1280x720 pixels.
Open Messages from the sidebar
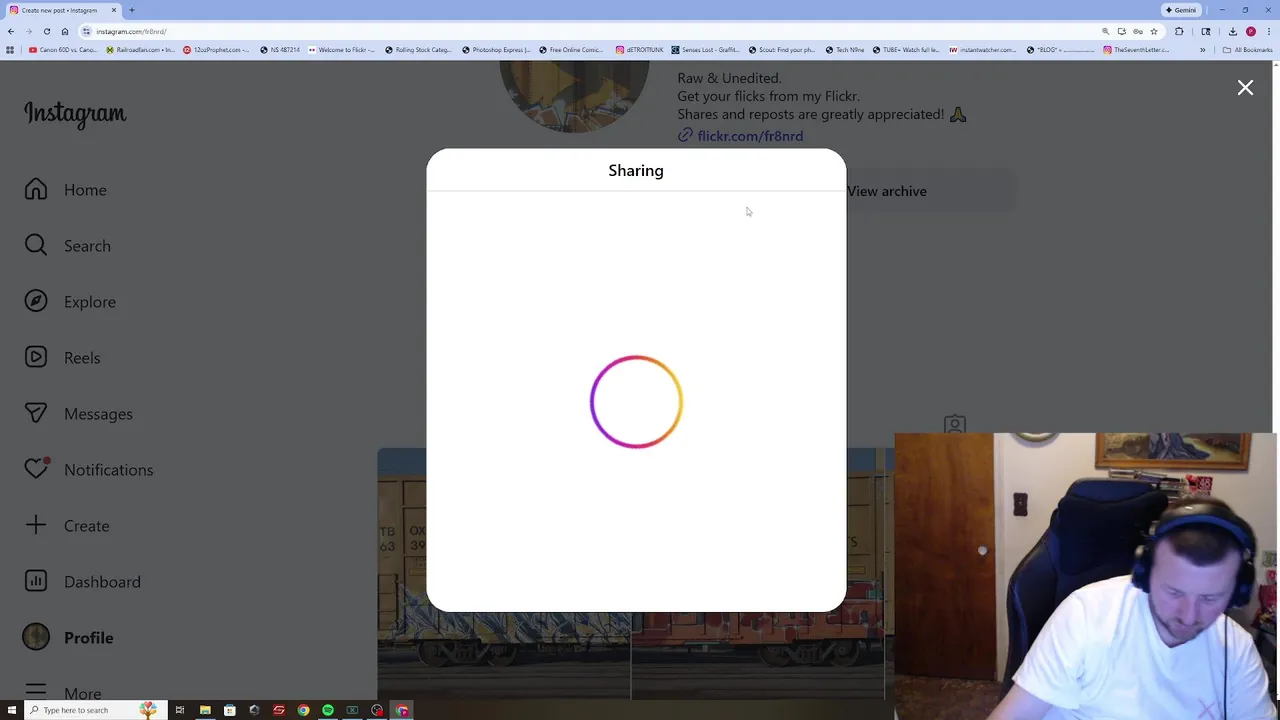[x=79, y=414]
